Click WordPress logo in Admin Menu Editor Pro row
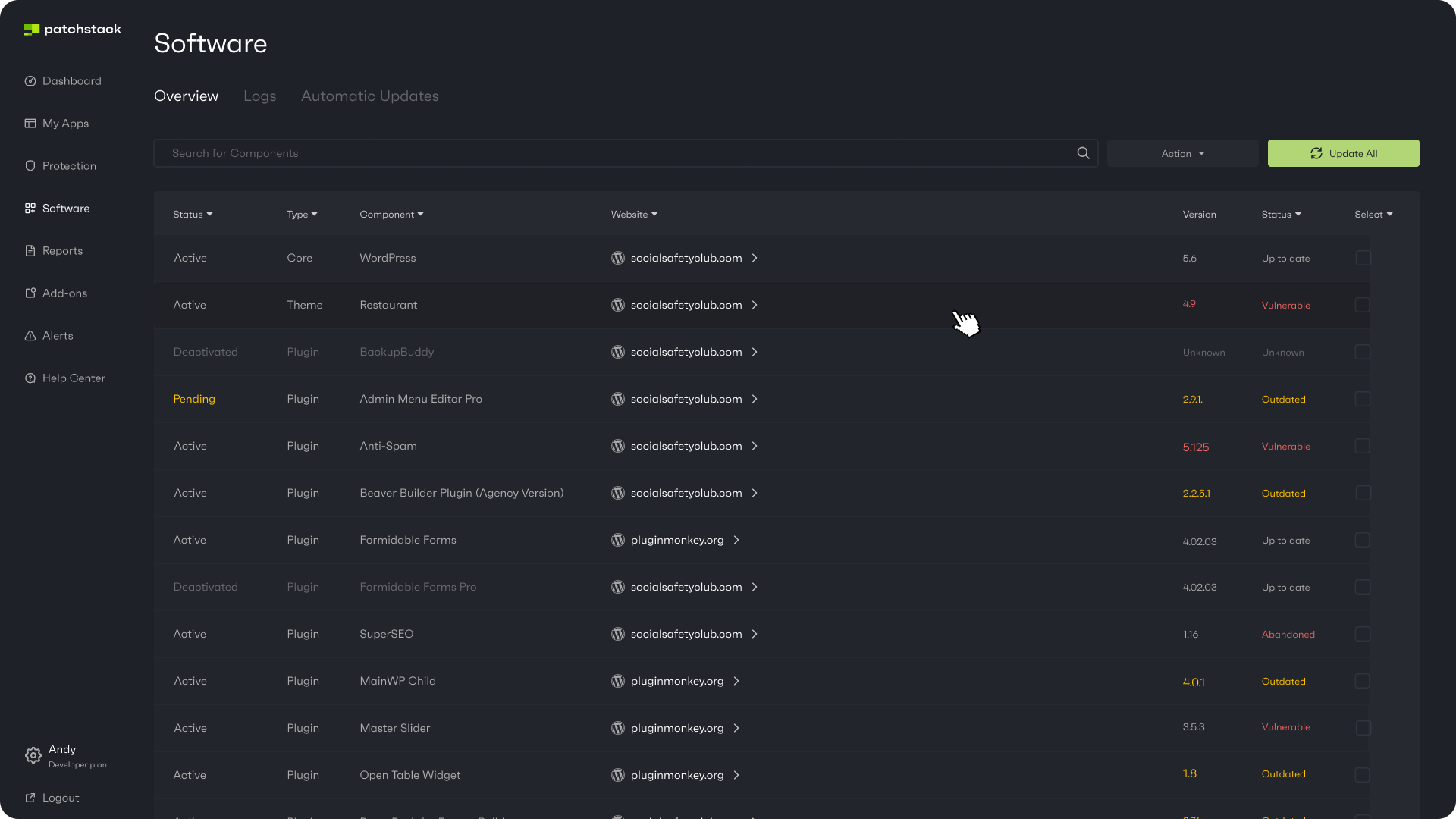The width and height of the screenshot is (1456, 819). (618, 399)
